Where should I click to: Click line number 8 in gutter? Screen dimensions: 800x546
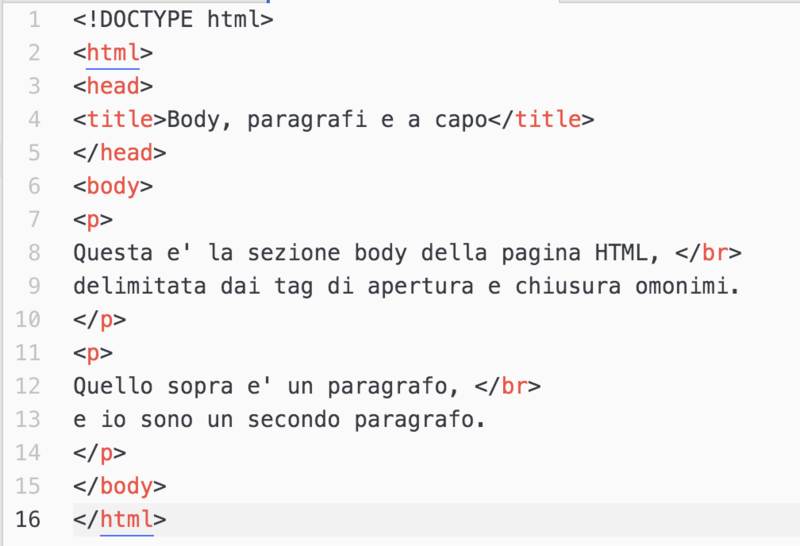tap(34, 253)
